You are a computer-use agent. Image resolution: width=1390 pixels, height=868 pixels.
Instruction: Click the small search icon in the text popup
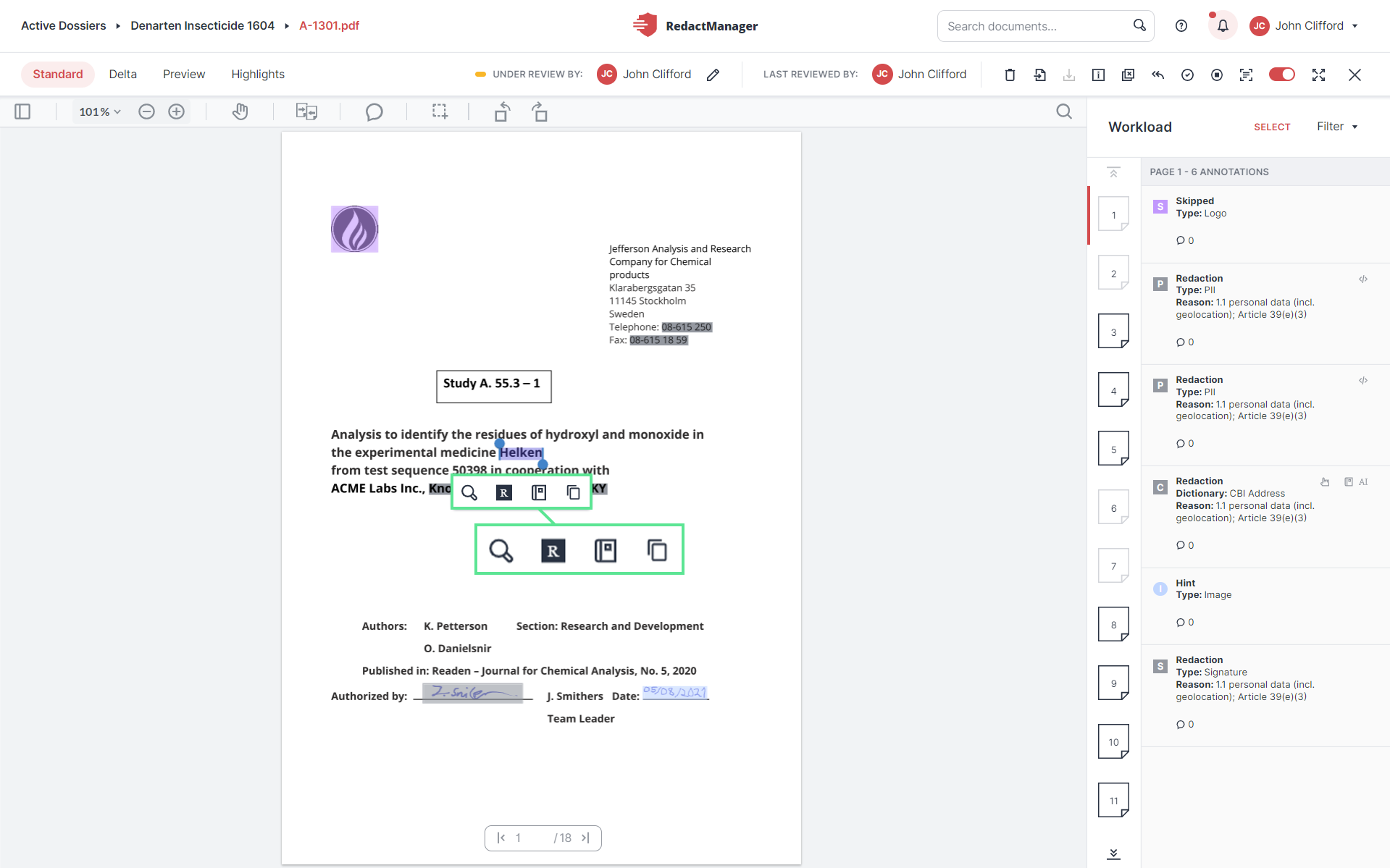pos(469,492)
